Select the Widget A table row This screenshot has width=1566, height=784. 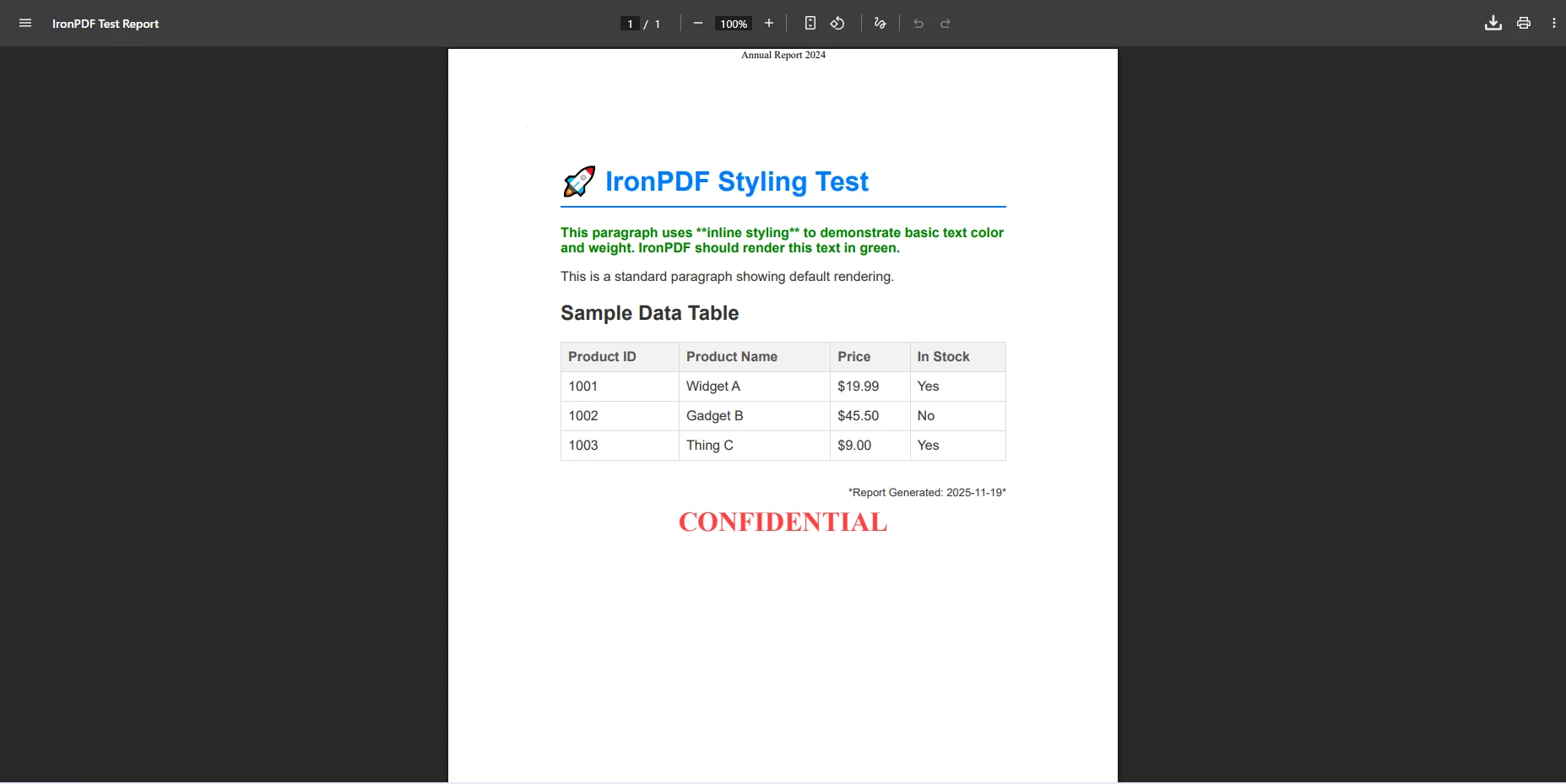pyautogui.click(x=713, y=386)
